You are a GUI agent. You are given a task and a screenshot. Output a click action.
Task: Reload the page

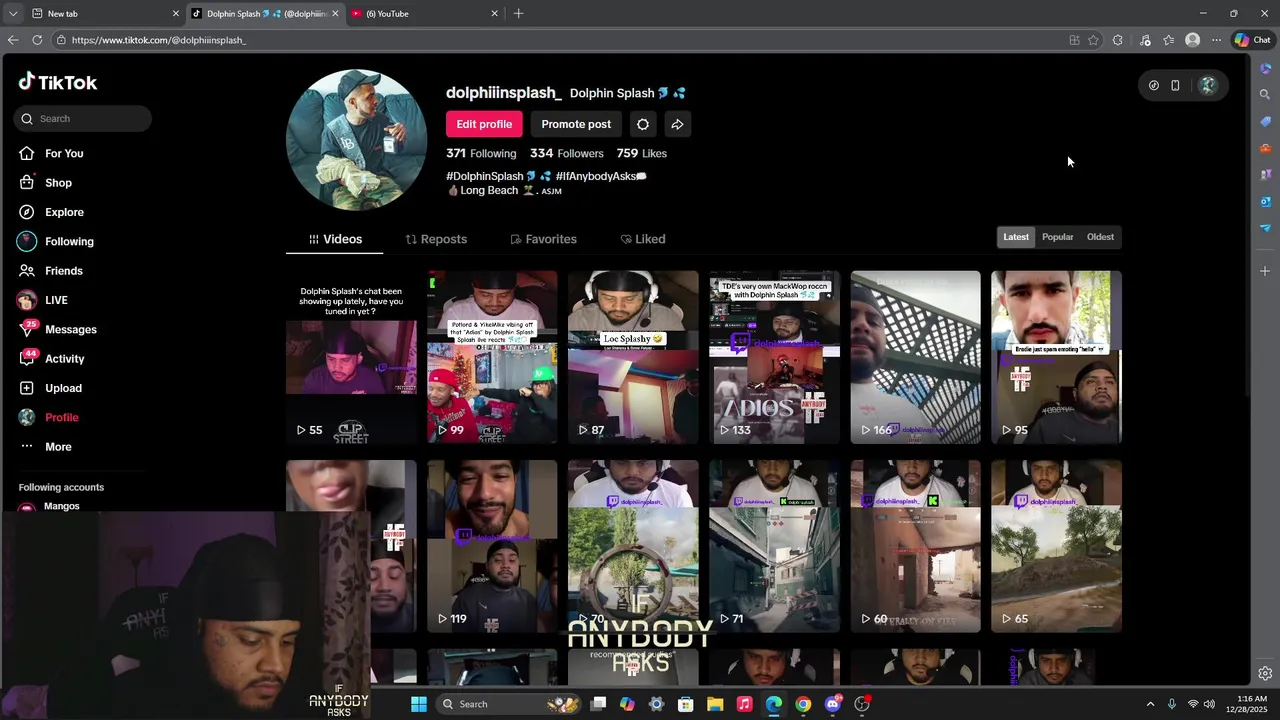(x=37, y=40)
